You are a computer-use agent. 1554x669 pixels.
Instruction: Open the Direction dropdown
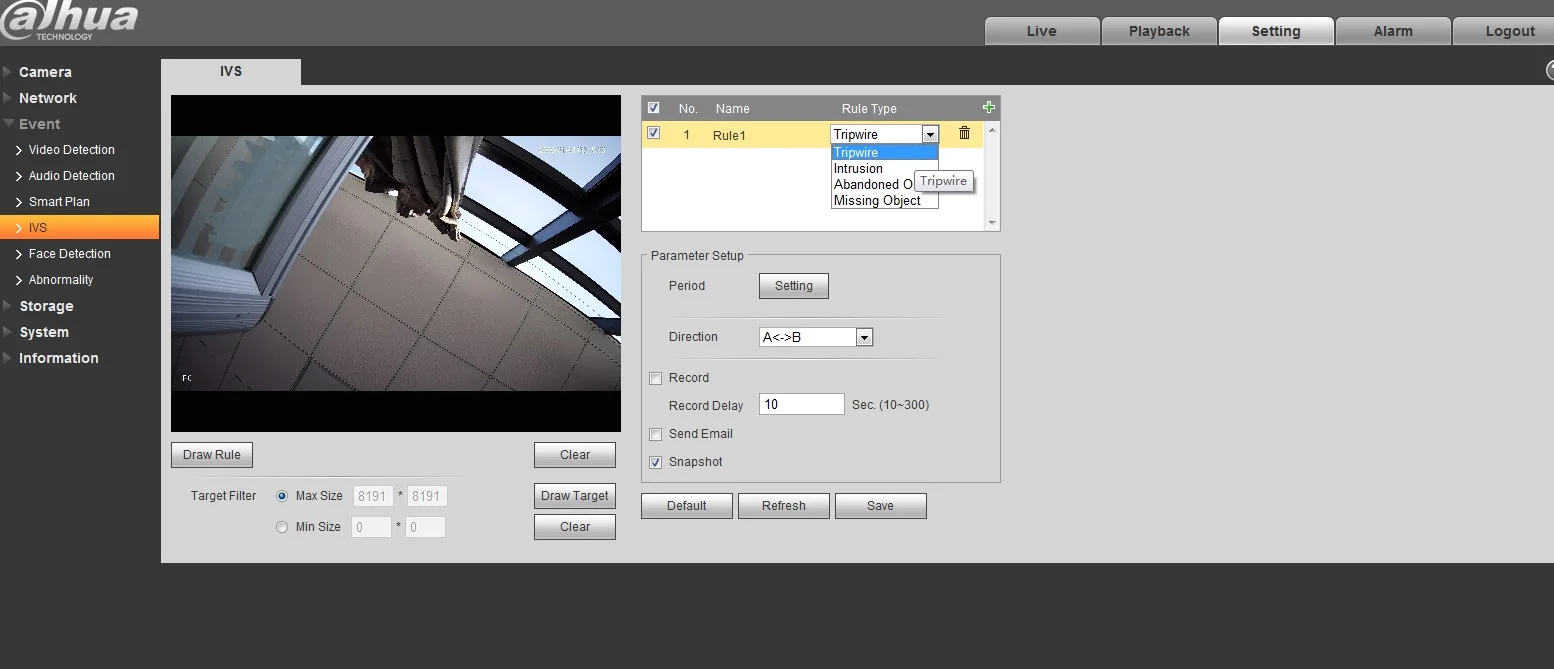[816, 337]
